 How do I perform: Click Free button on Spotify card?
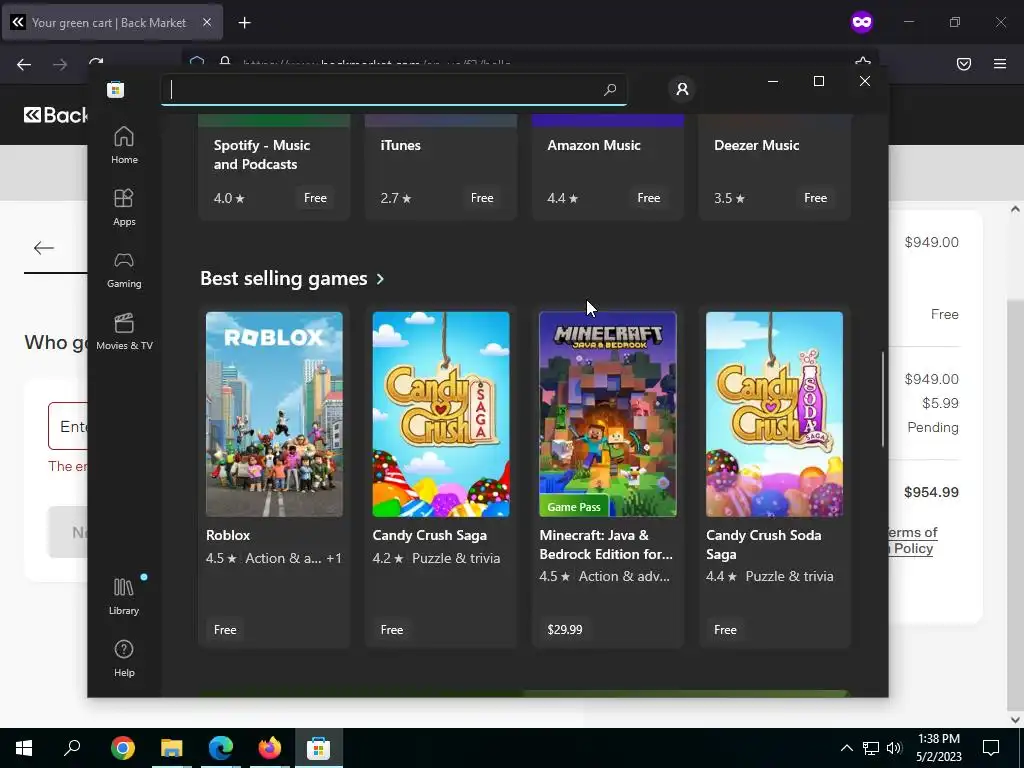[315, 198]
